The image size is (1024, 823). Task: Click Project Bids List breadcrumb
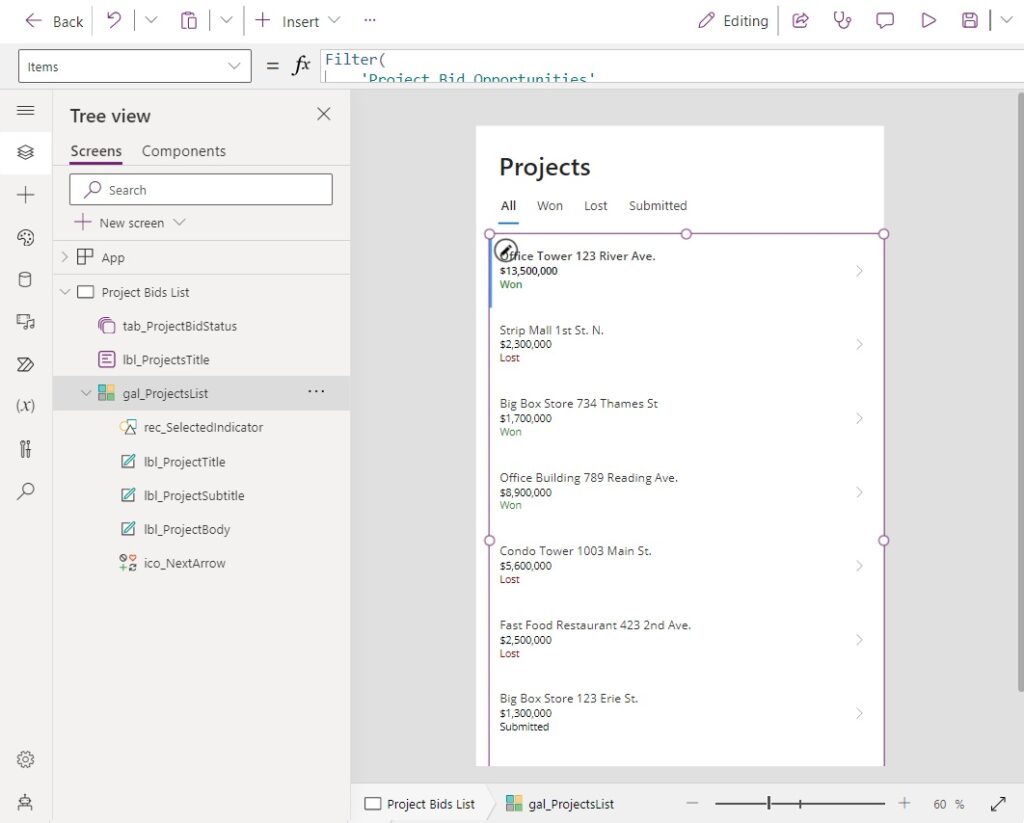pos(420,803)
